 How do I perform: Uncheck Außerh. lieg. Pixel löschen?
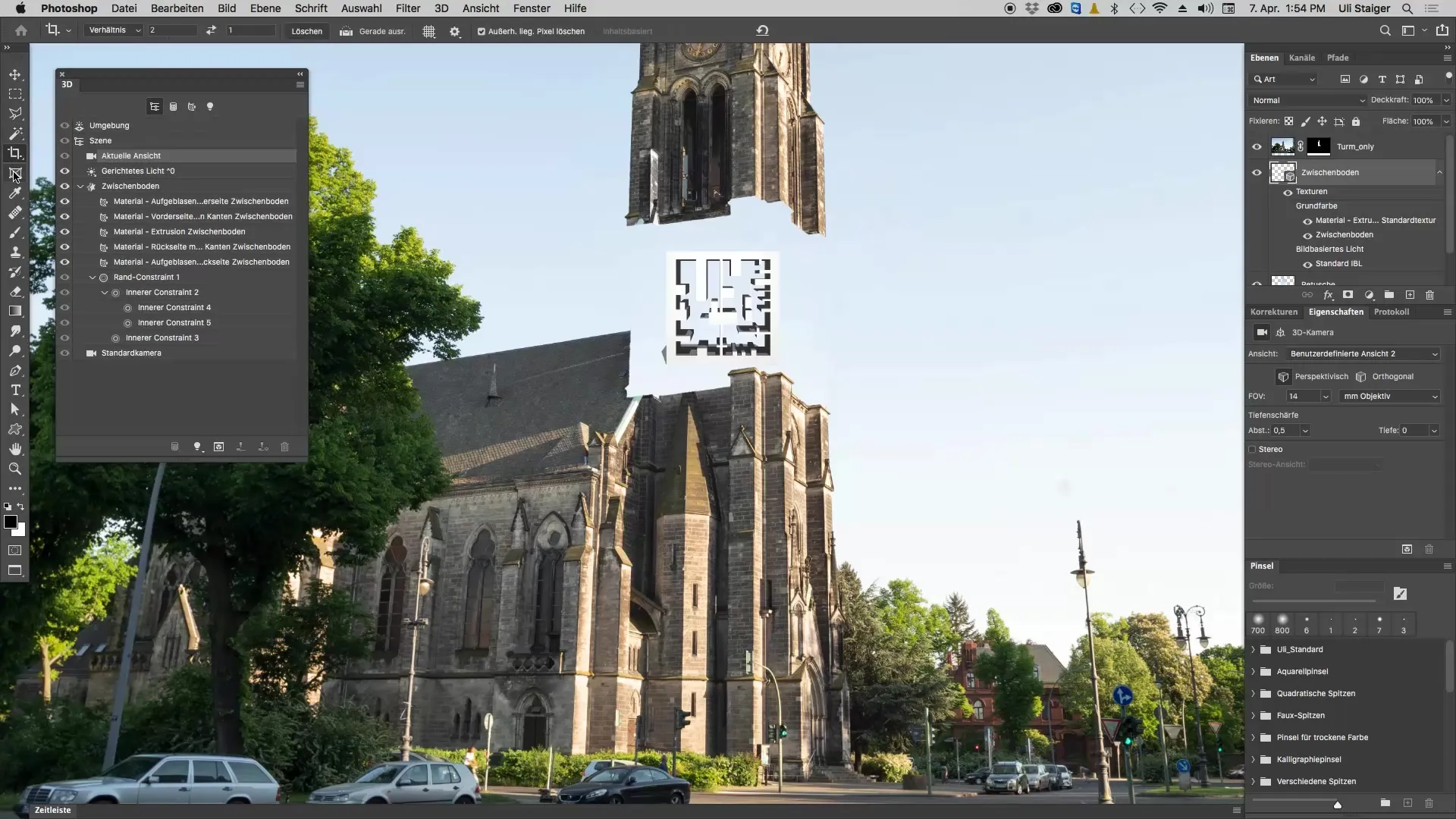(x=481, y=31)
